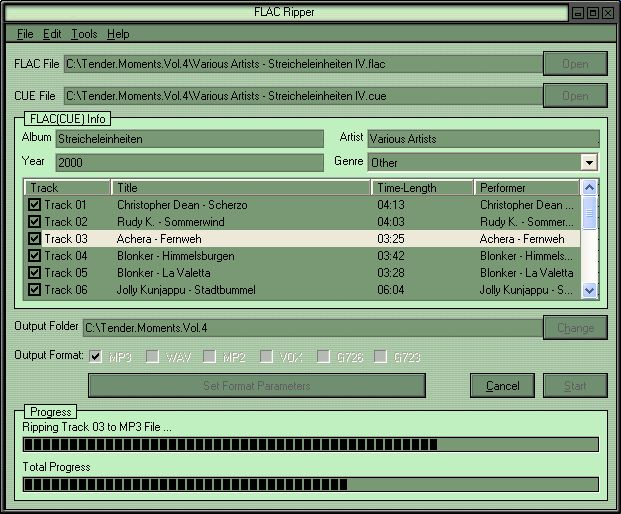Maximize the FLAC Ripper window

pyautogui.click(x=593, y=13)
